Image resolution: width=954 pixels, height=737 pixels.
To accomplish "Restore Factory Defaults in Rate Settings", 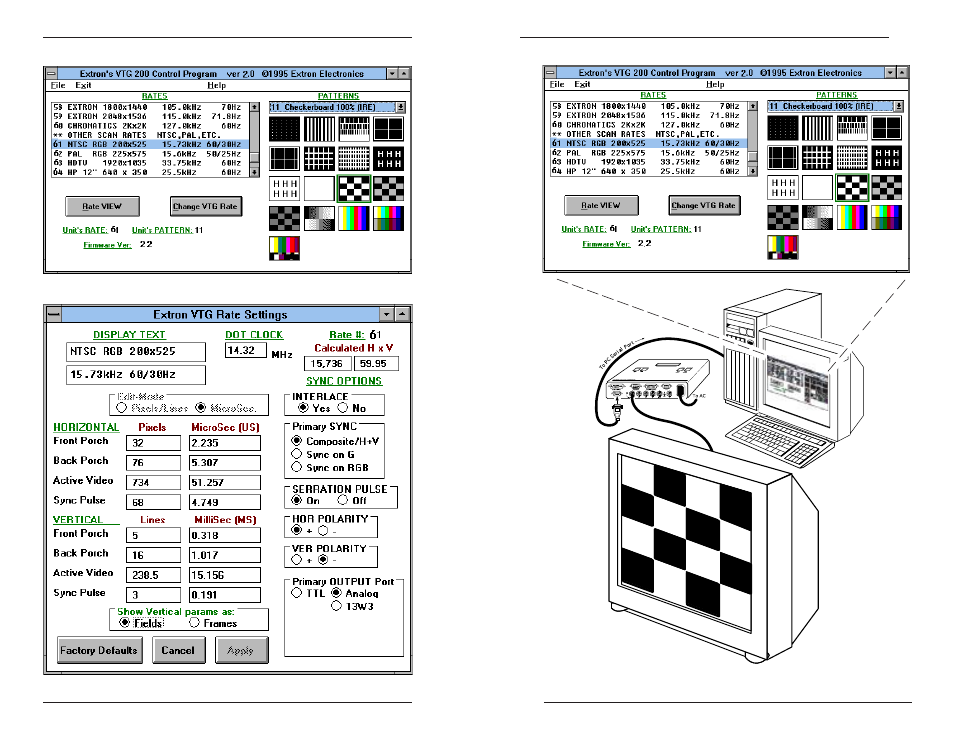I will [99, 650].
